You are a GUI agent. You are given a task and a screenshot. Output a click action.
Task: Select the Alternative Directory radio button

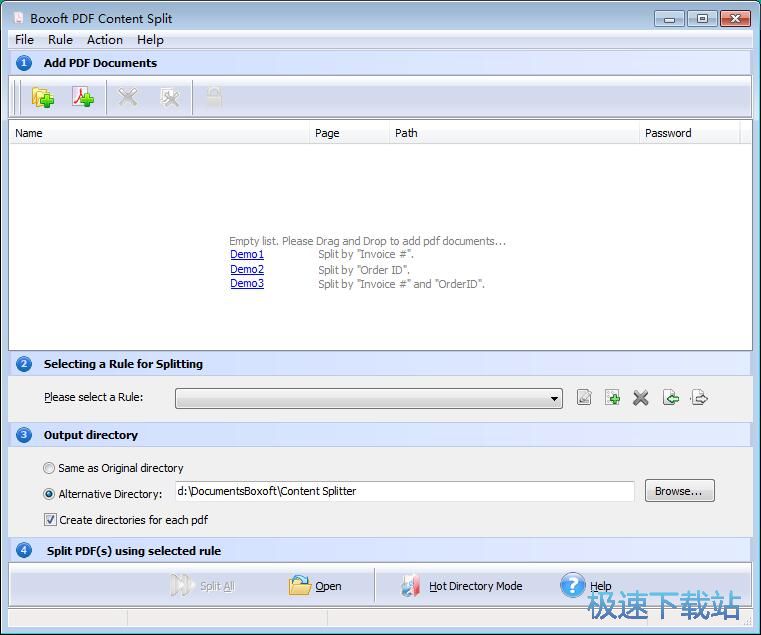(x=49, y=494)
